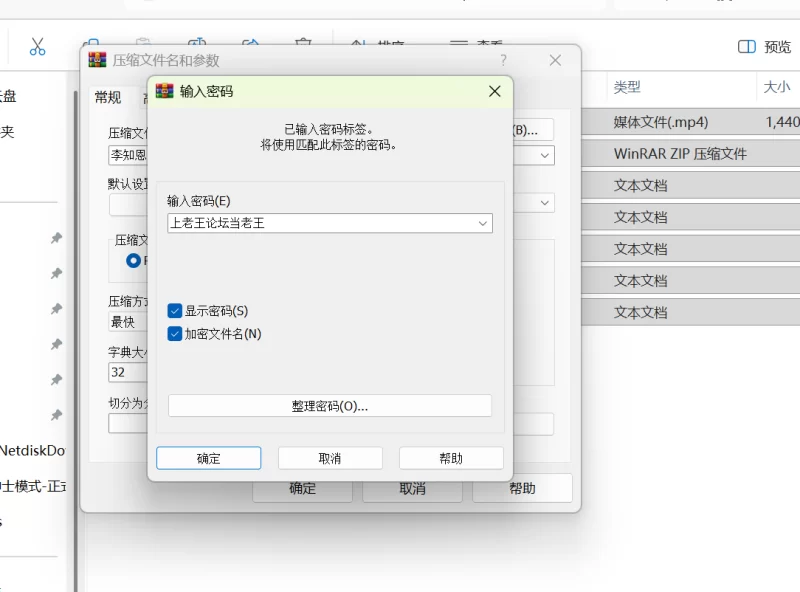Click the 预览 preview pane icon
This screenshot has height=592, width=800.
click(746, 47)
